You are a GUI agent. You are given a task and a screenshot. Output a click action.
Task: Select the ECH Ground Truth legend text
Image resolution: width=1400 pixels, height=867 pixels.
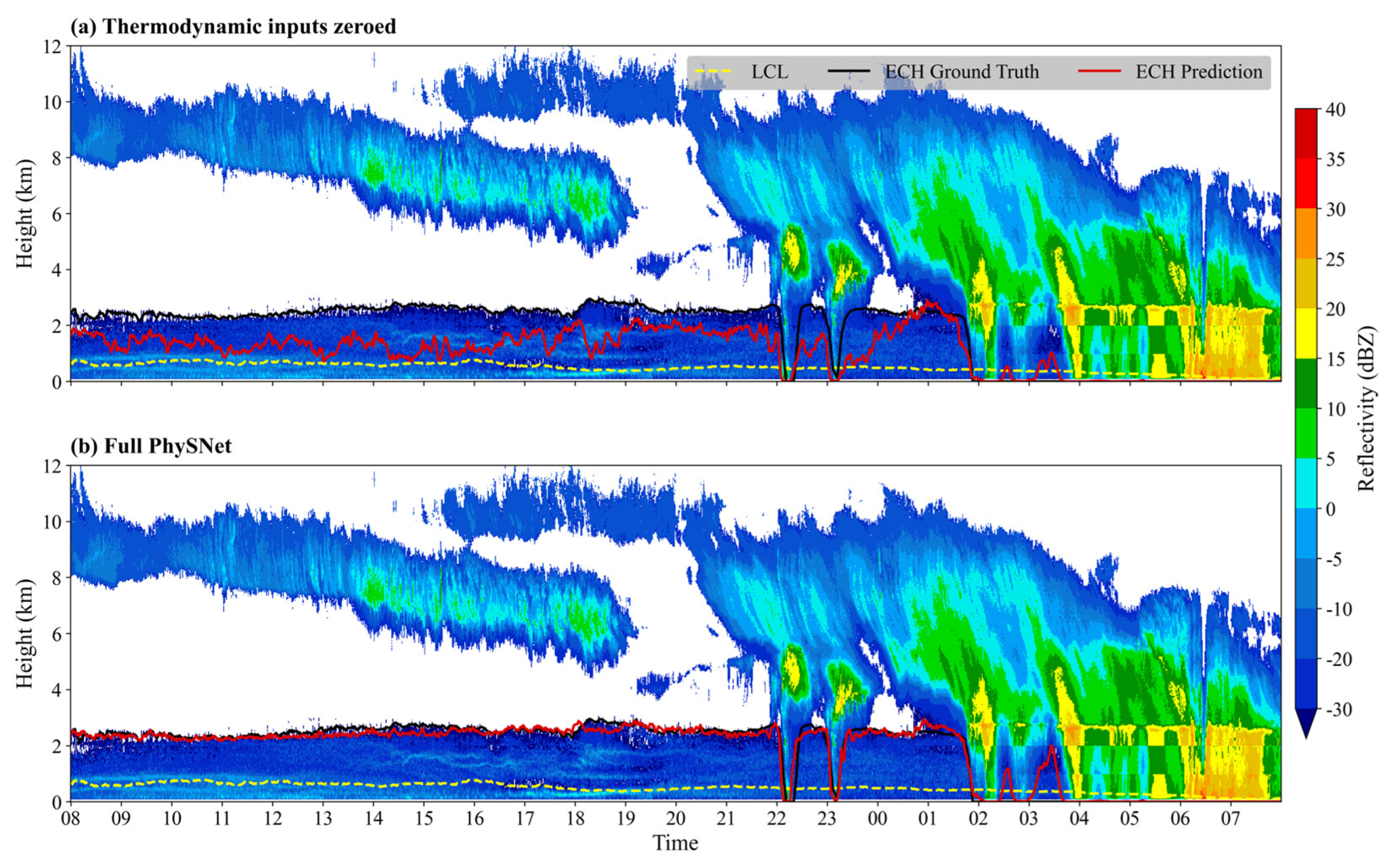coord(963,72)
